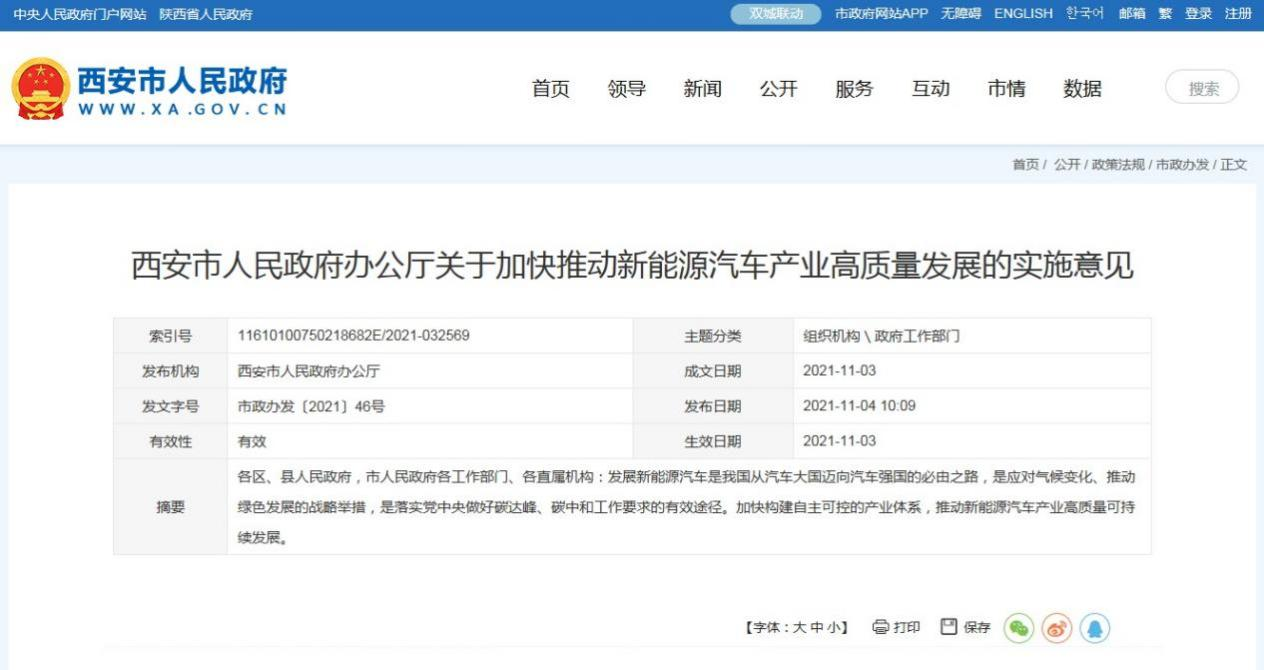1264x670 pixels.
Task: Set font size to small (小)
Action: click(831, 628)
